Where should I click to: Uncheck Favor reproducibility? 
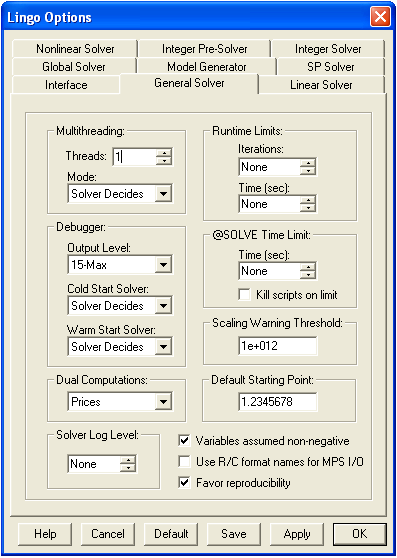pos(184,483)
